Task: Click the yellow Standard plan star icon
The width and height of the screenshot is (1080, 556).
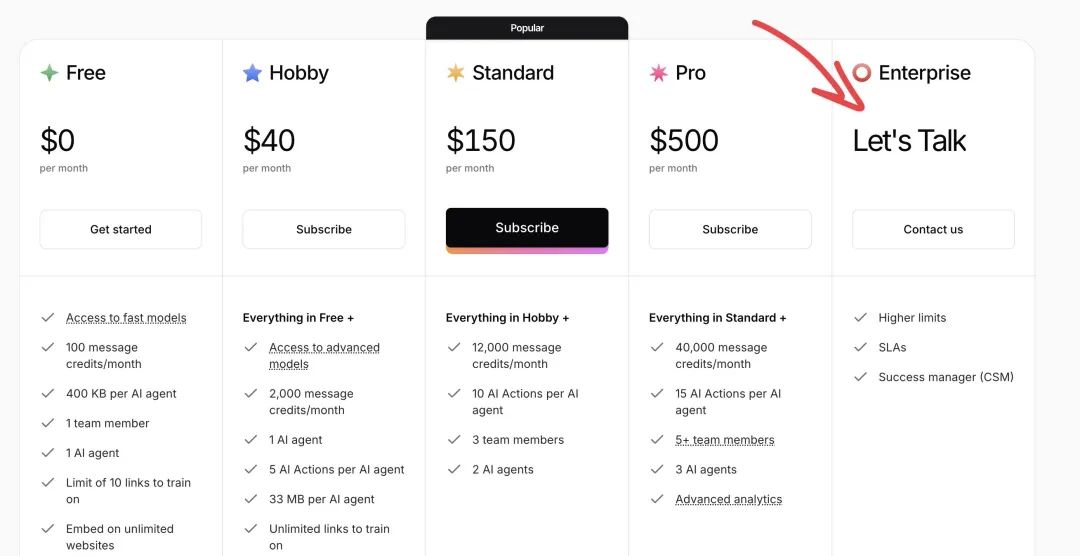Action: tap(455, 73)
